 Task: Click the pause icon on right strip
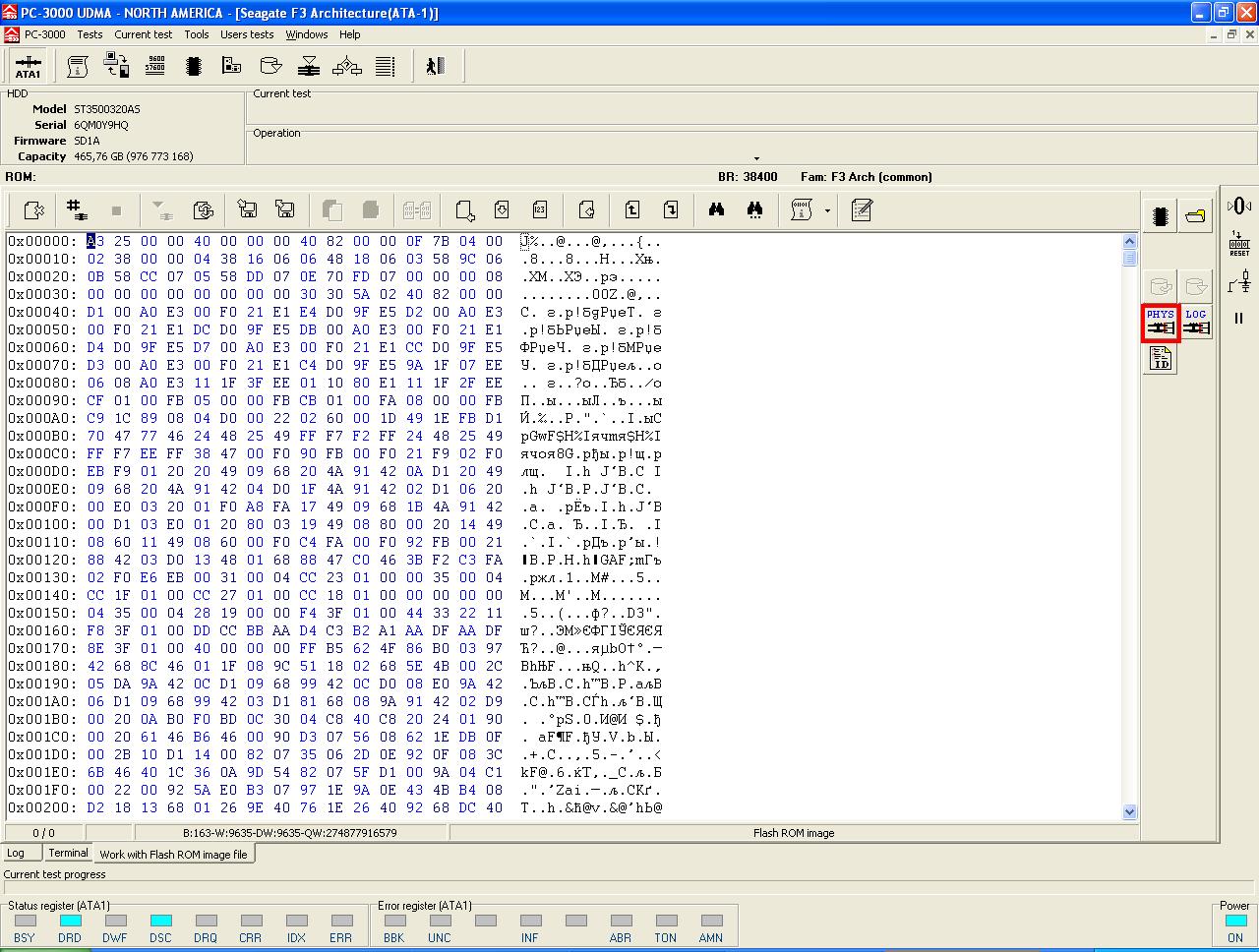[1239, 319]
